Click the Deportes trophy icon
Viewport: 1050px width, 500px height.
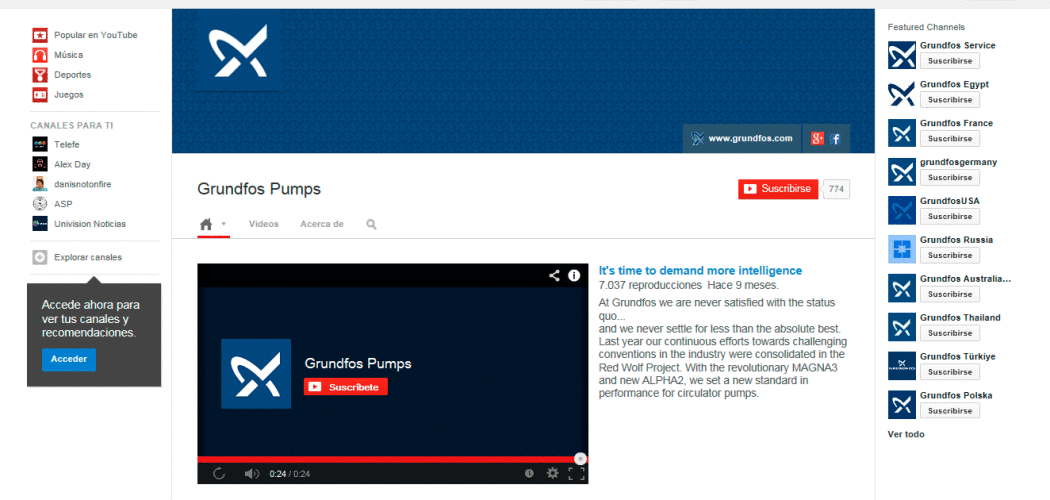tap(40, 75)
